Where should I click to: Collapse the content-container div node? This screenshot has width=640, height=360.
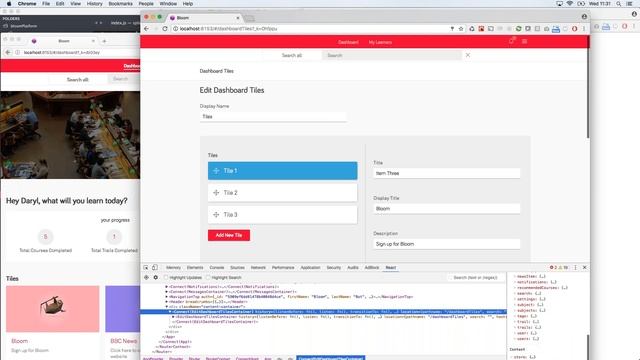167,307
